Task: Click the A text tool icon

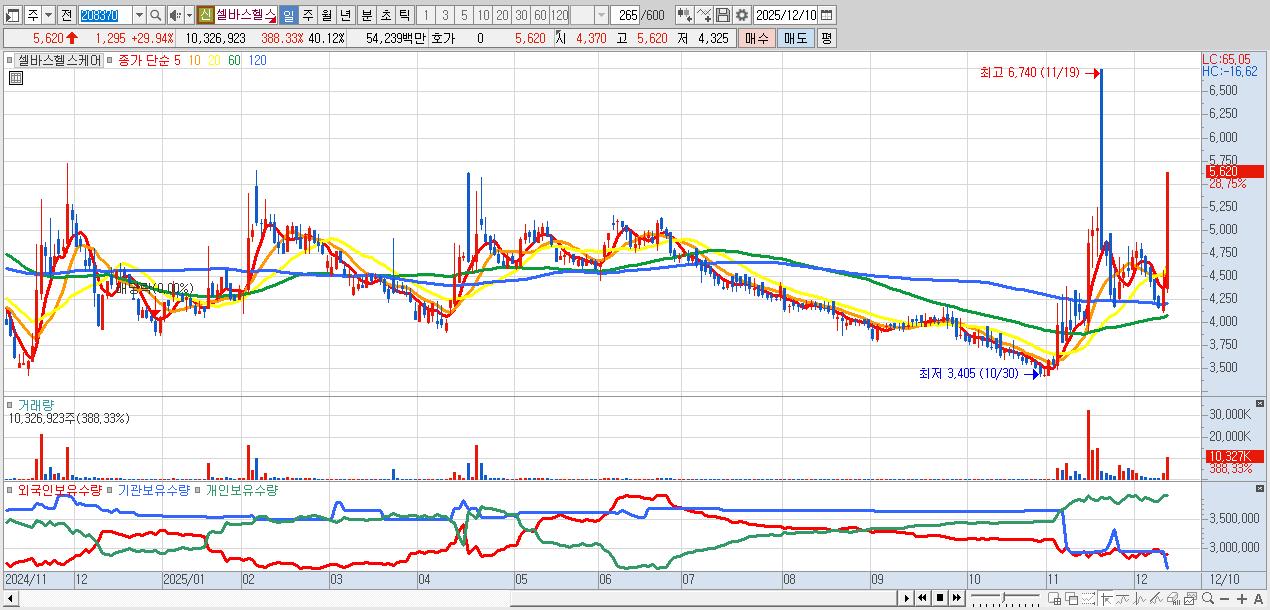Action: click(1258, 599)
